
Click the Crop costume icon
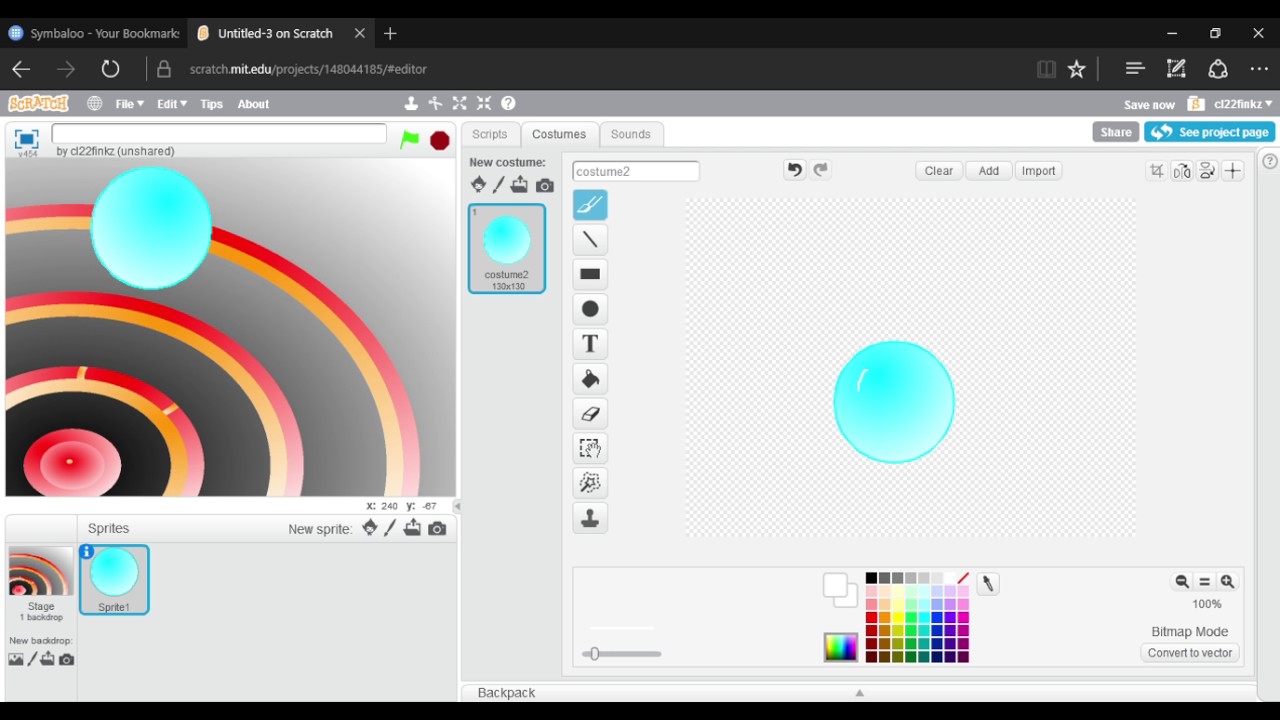tap(1157, 171)
